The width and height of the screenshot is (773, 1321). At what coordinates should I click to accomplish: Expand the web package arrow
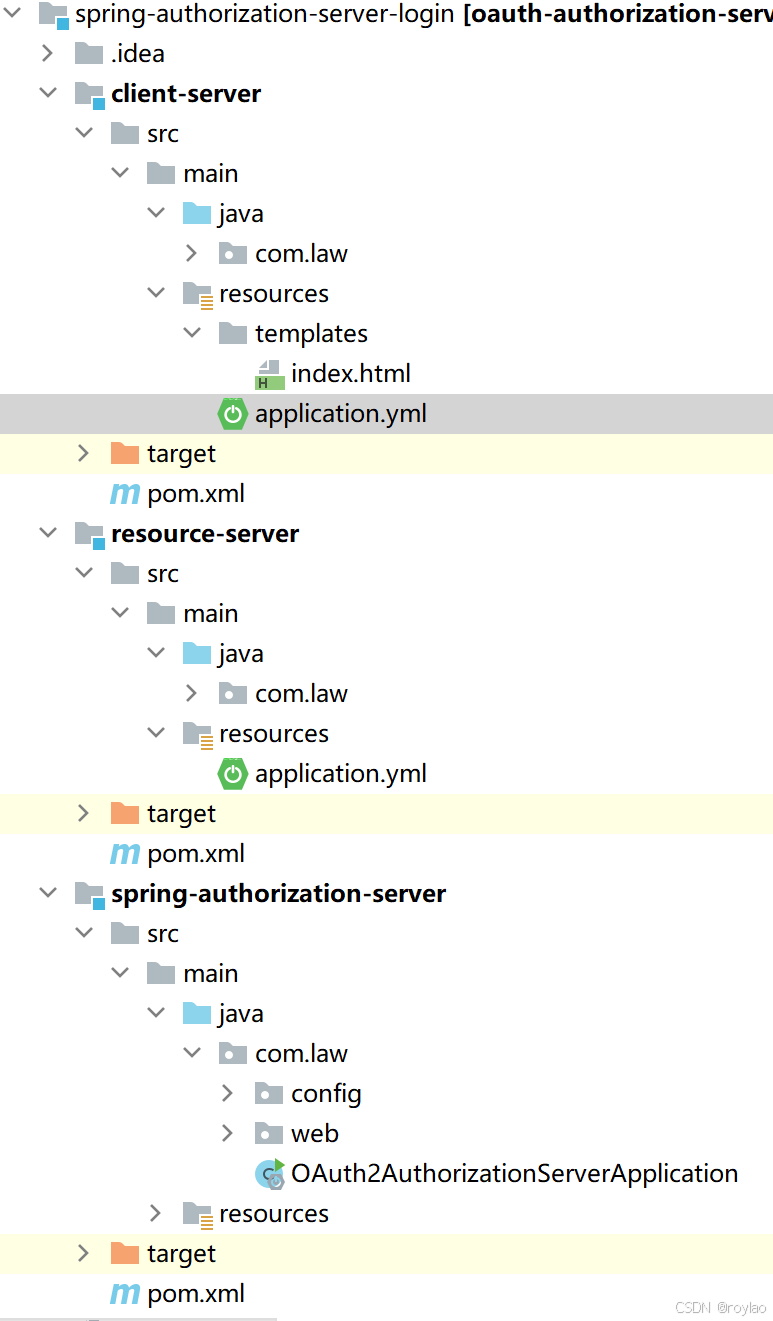(x=228, y=1133)
